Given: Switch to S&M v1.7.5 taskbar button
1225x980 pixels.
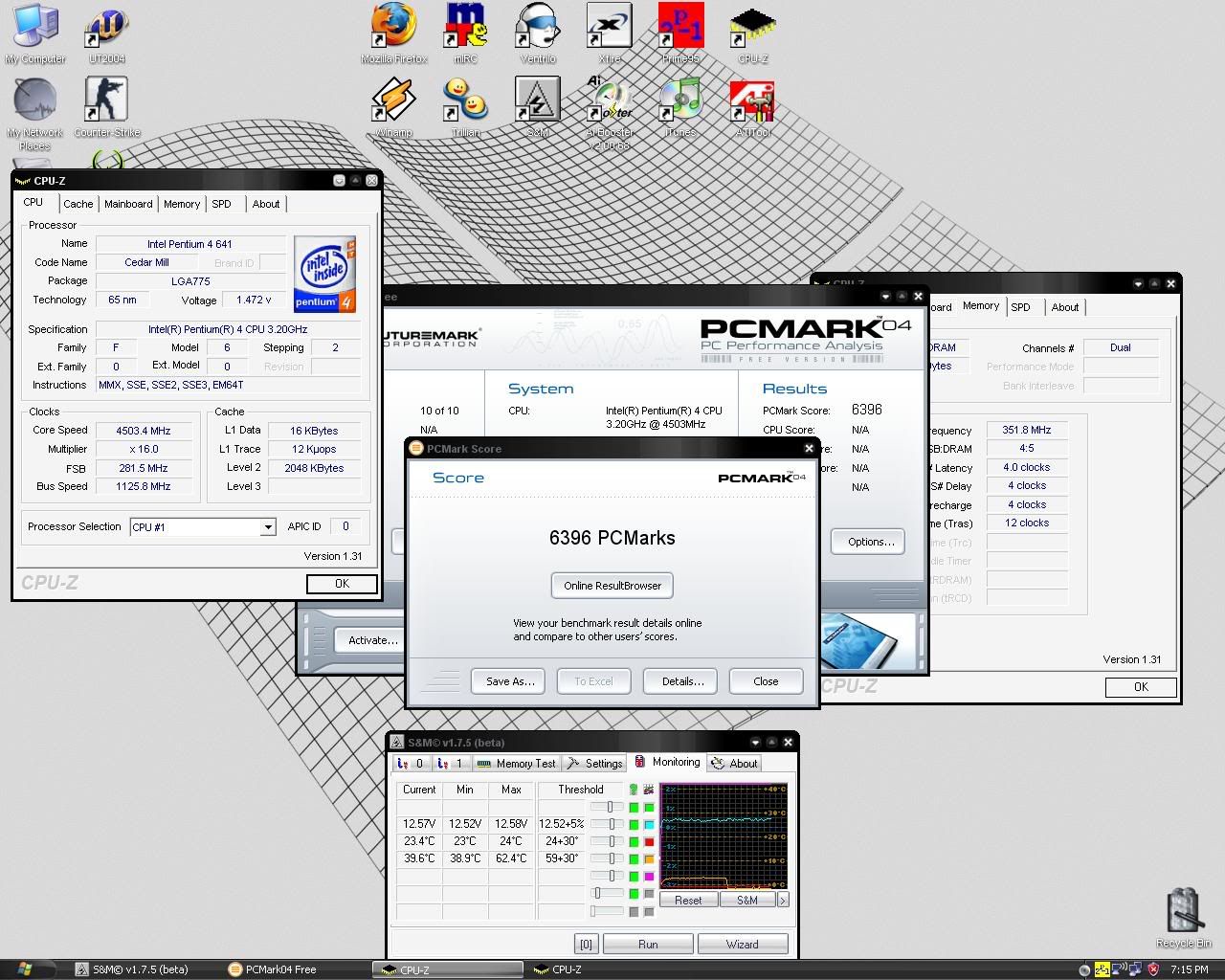Looking at the screenshot, I should click(142, 969).
